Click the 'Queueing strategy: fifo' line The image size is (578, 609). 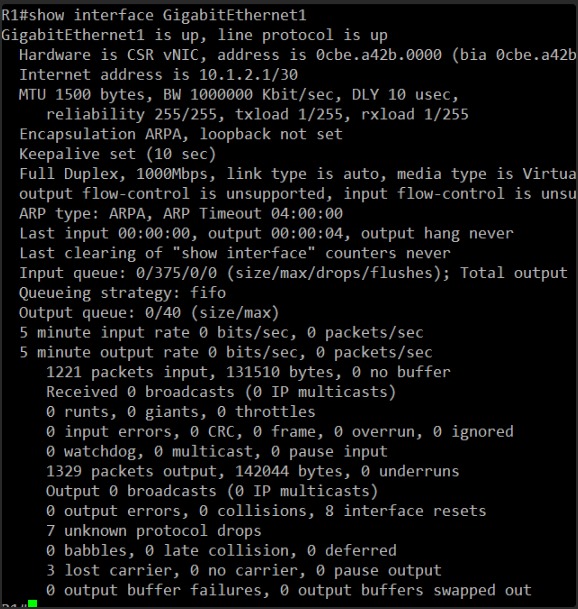[122, 292]
